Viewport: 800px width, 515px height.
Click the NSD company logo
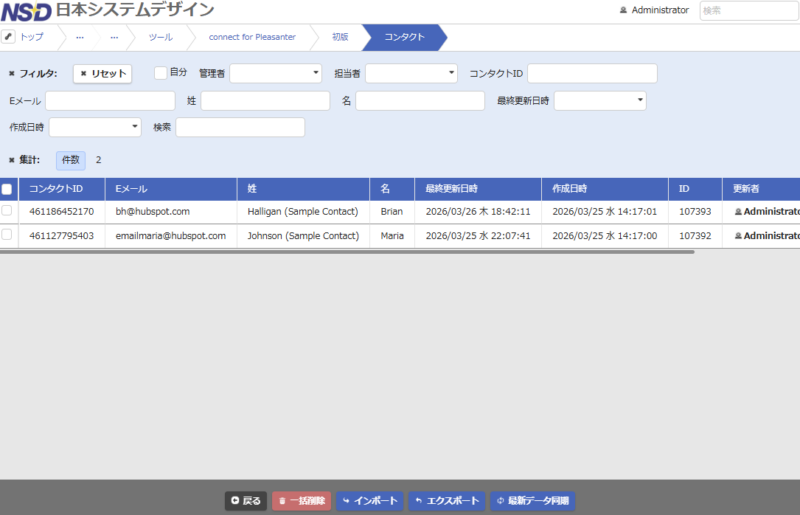27,11
